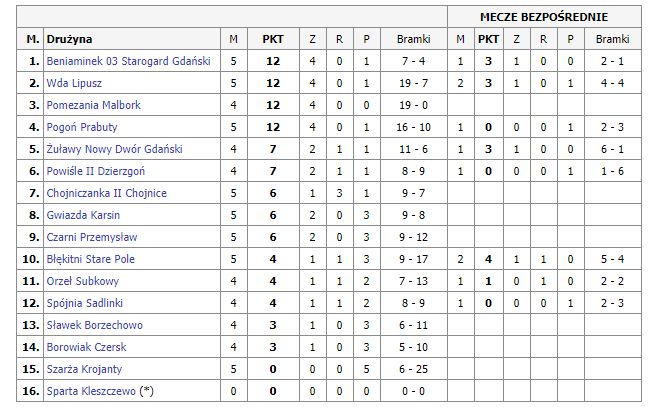Click the MECZE BEZPOŚREDNIE header

point(543,17)
